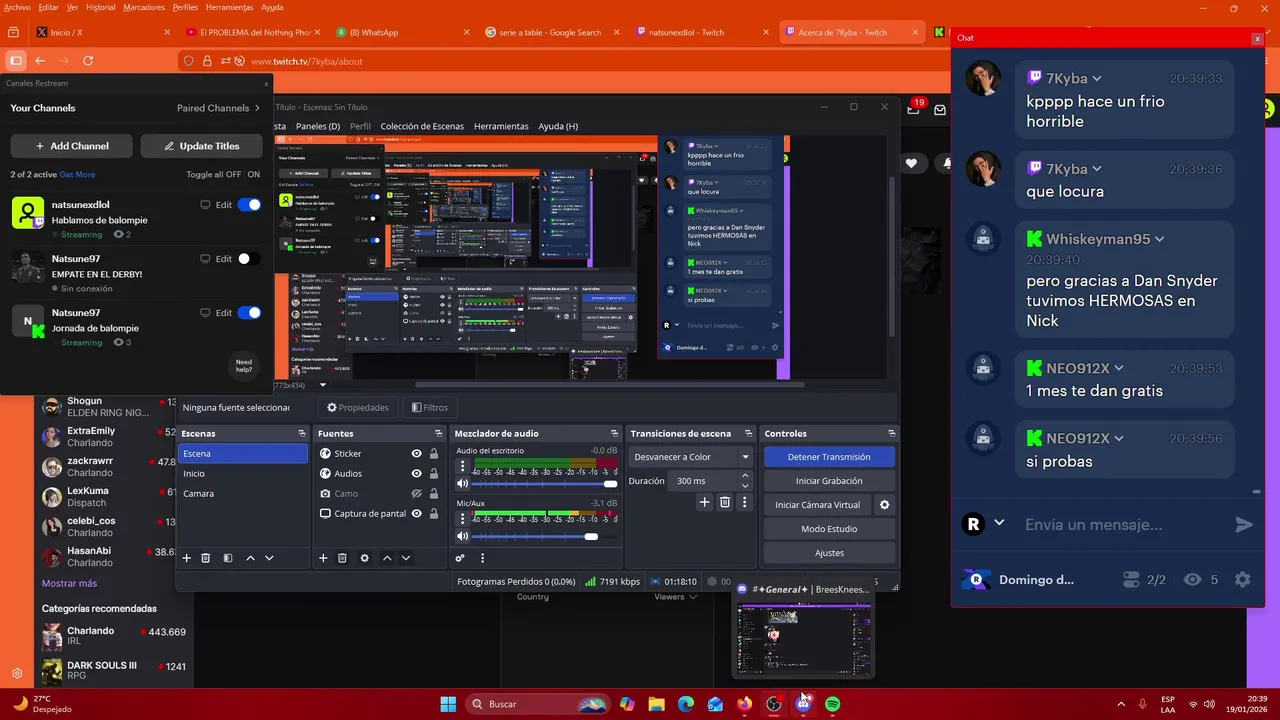Click the Modo Estudio button
The height and width of the screenshot is (720, 1280).
pos(829,529)
